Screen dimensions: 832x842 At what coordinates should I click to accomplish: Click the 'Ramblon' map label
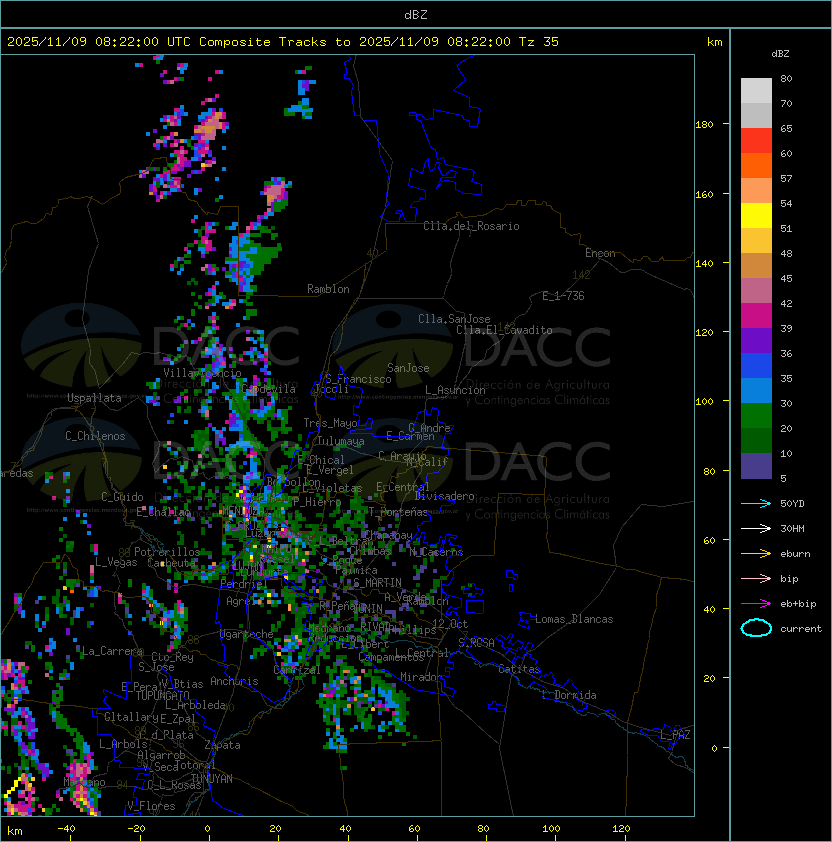(328, 289)
